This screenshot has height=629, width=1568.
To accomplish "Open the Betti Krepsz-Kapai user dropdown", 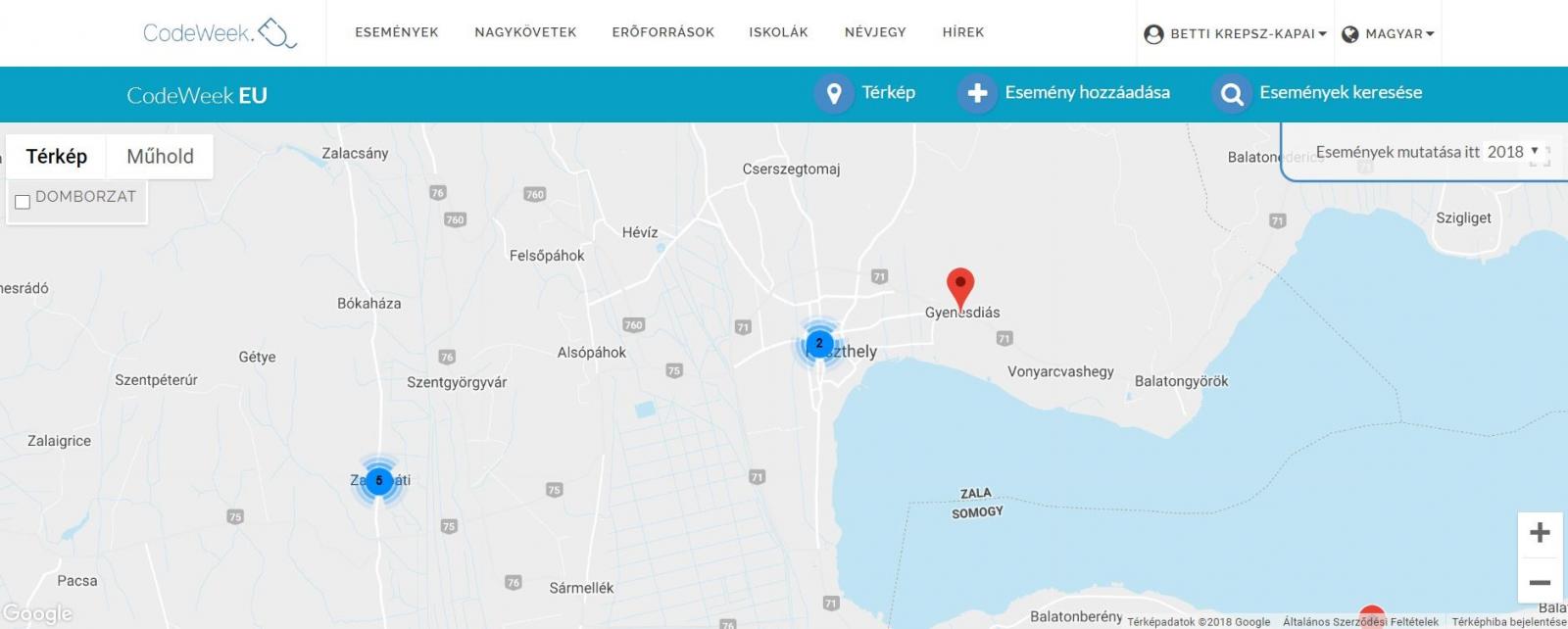I will [x=1235, y=33].
